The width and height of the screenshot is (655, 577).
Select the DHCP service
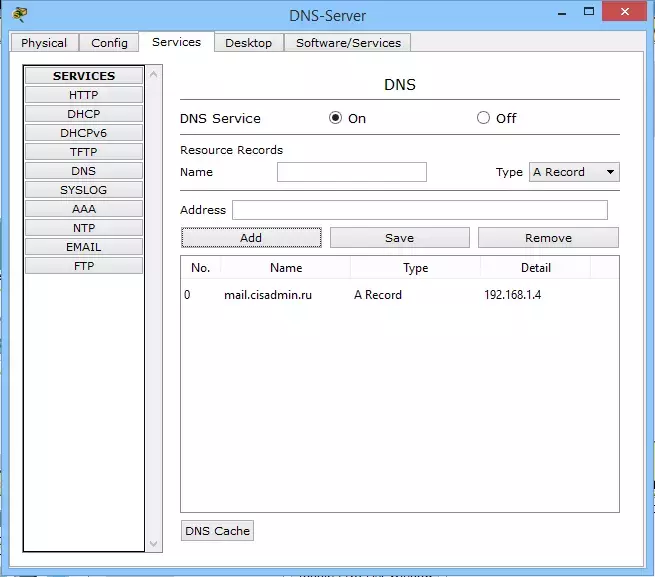point(84,114)
